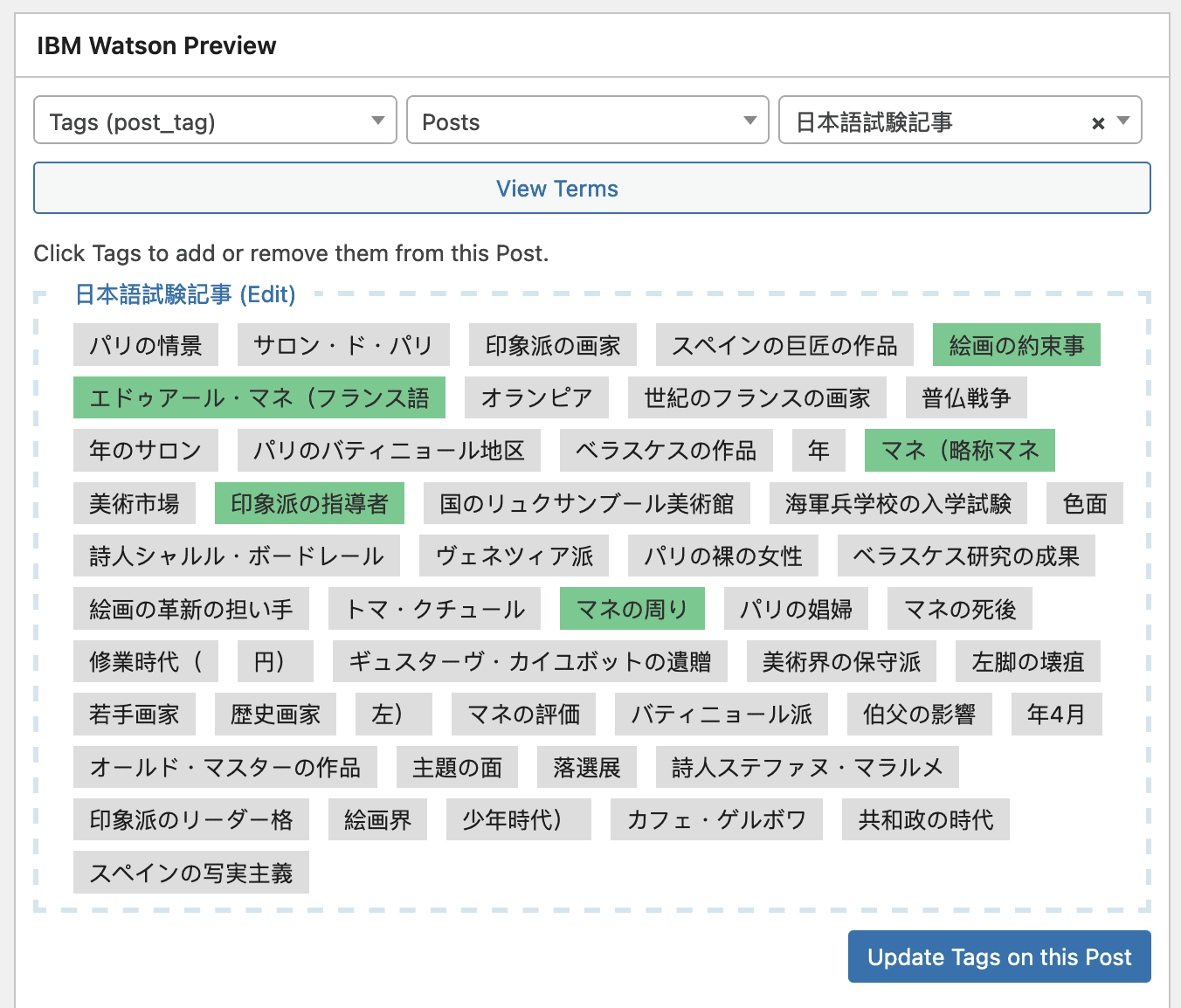Add the パリの情景 tag
The width and height of the screenshot is (1181, 1008).
[145, 346]
